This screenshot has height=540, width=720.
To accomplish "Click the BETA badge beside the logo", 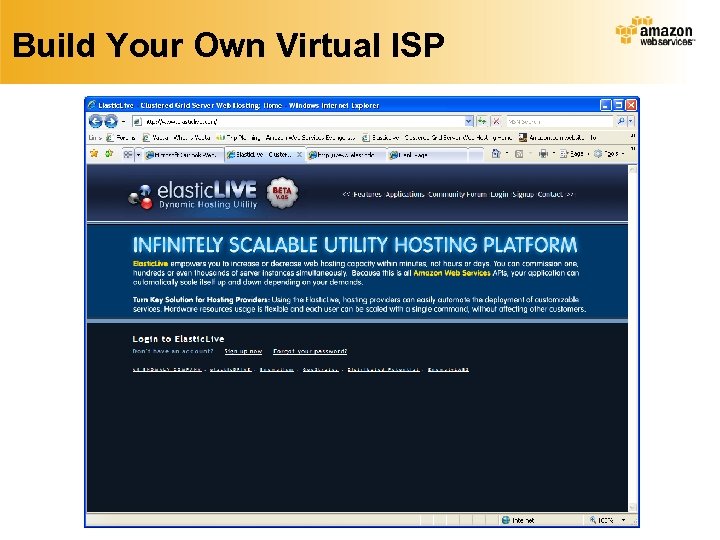I will pyautogui.click(x=281, y=193).
